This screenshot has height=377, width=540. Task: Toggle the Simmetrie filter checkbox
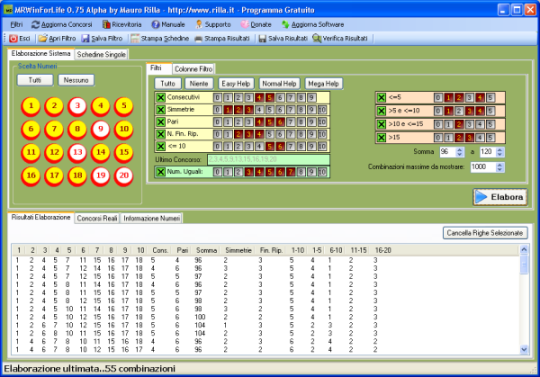pos(160,110)
